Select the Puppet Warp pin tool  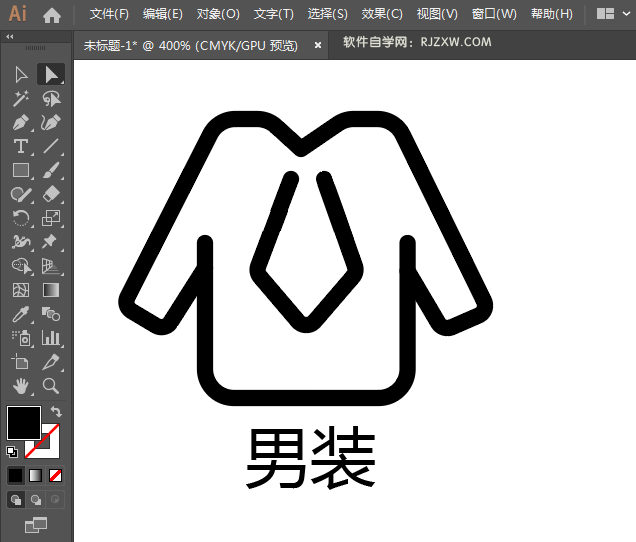(x=51, y=242)
